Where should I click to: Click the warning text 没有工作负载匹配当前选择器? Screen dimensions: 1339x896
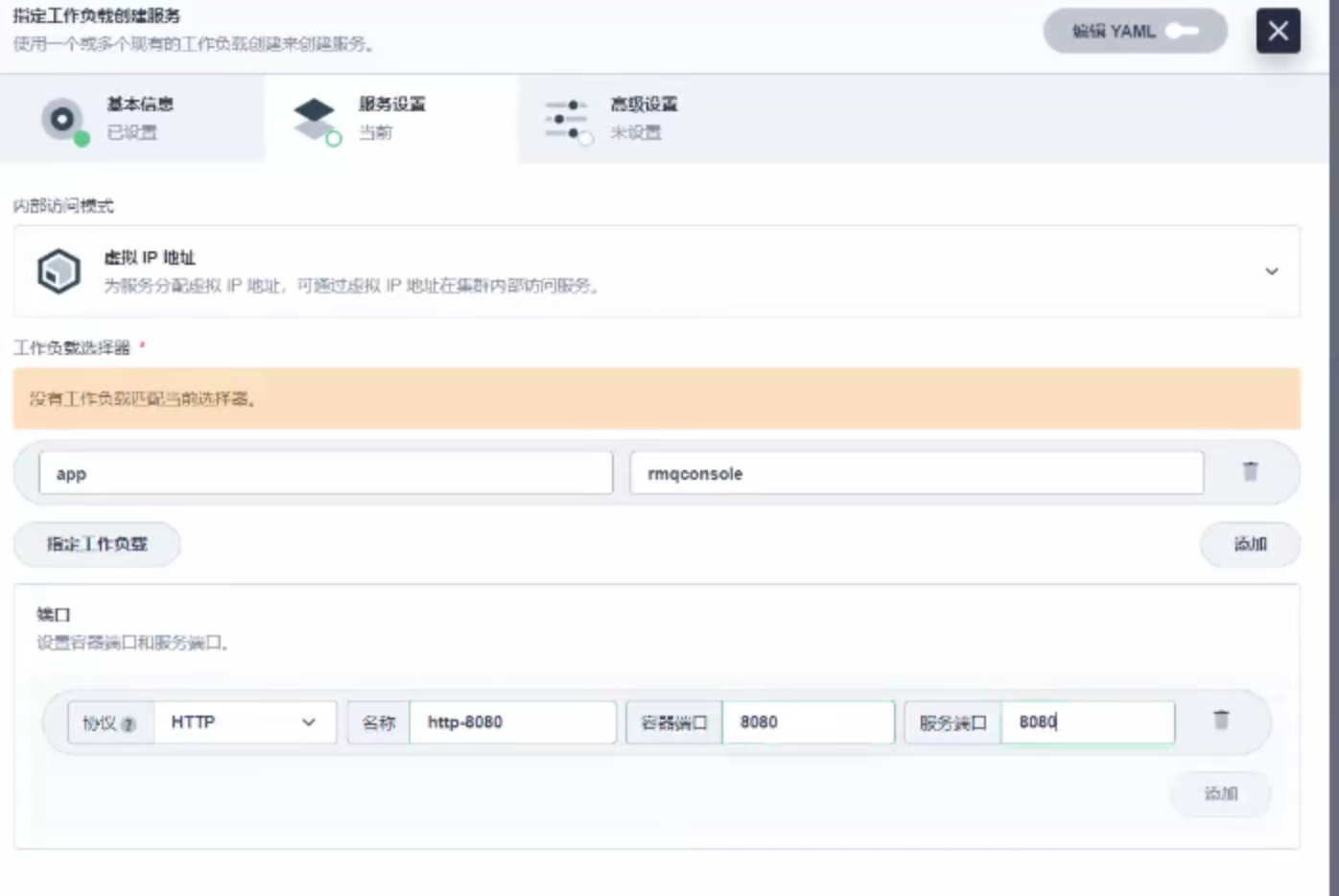point(143,399)
